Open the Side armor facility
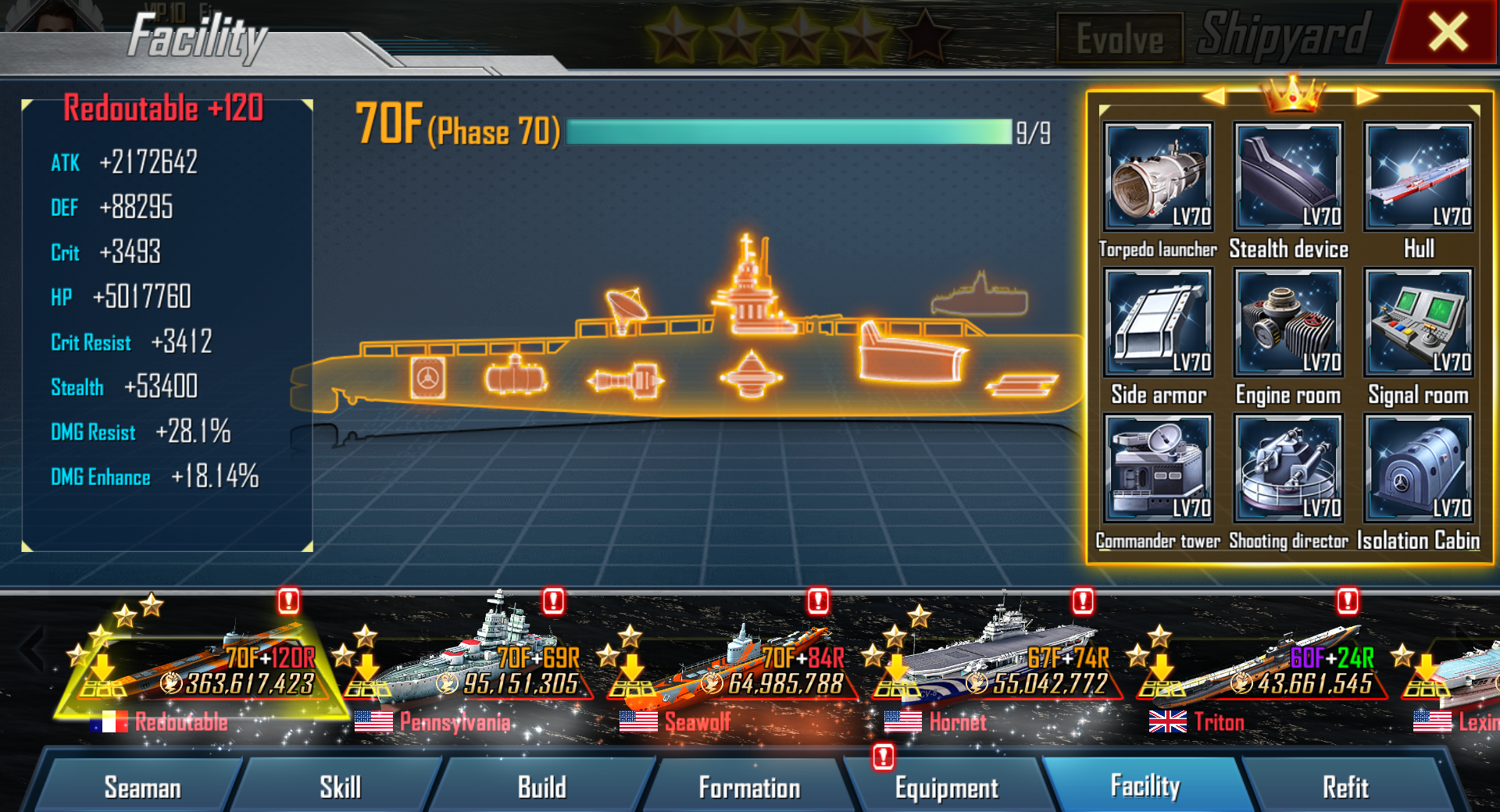 tap(1159, 322)
